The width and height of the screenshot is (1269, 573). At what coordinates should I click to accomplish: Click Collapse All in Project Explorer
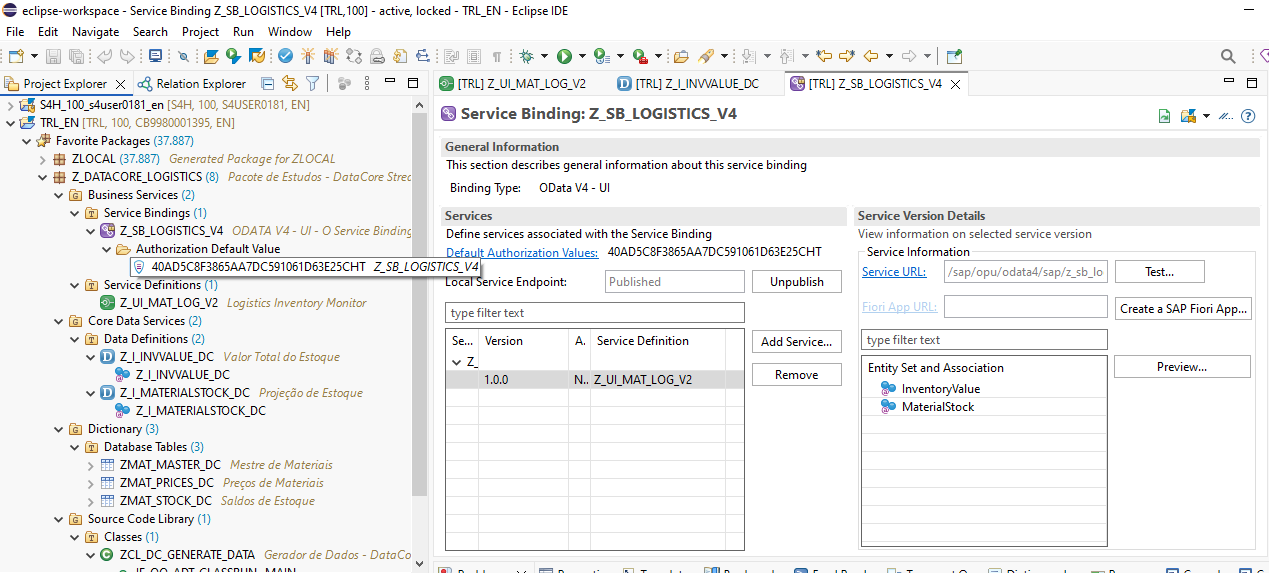pyautogui.click(x=268, y=84)
